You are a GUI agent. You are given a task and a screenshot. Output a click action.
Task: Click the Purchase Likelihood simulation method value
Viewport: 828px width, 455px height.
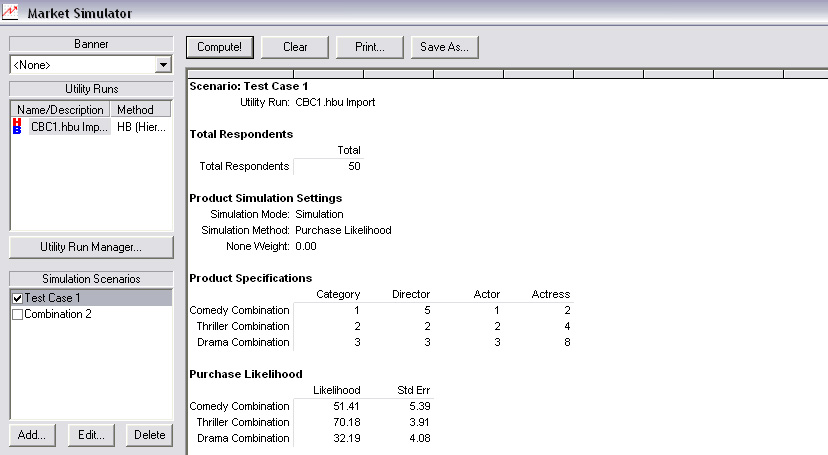pyautogui.click(x=343, y=230)
